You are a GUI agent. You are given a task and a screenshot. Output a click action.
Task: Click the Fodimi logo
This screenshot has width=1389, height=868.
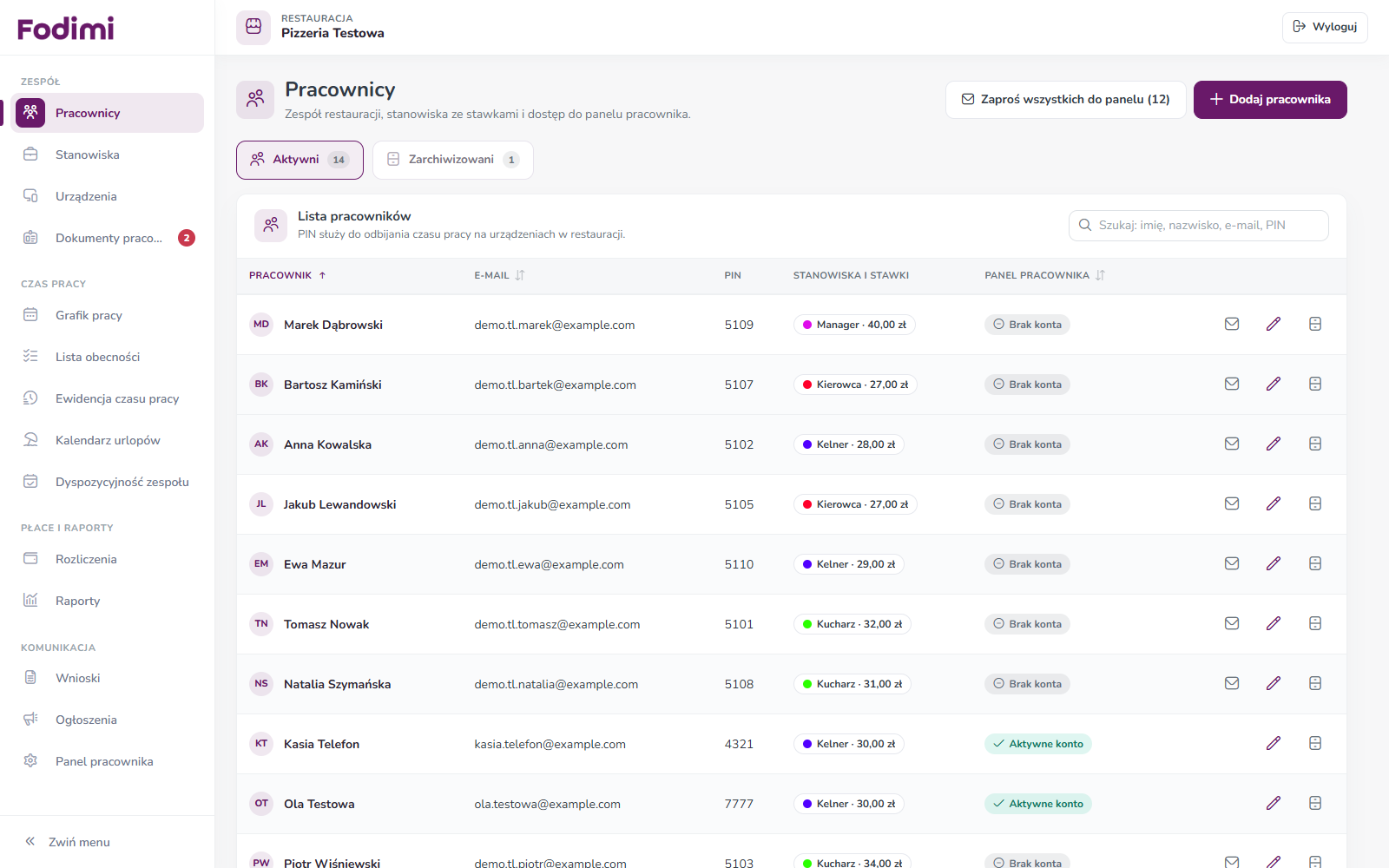[x=66, y=29]
